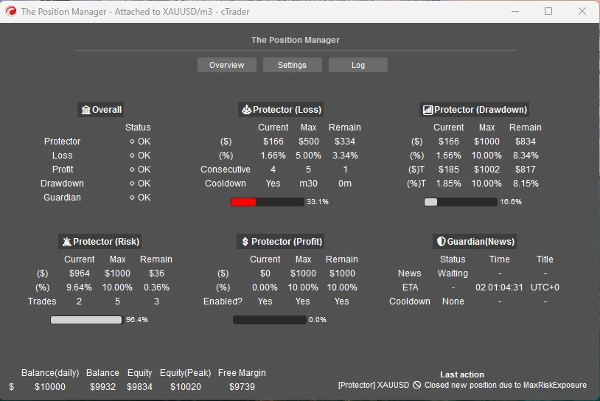The height and width of the screenshot is (401, 600).
Task: Open the Overview tab
Action: [x=227, y=65]
